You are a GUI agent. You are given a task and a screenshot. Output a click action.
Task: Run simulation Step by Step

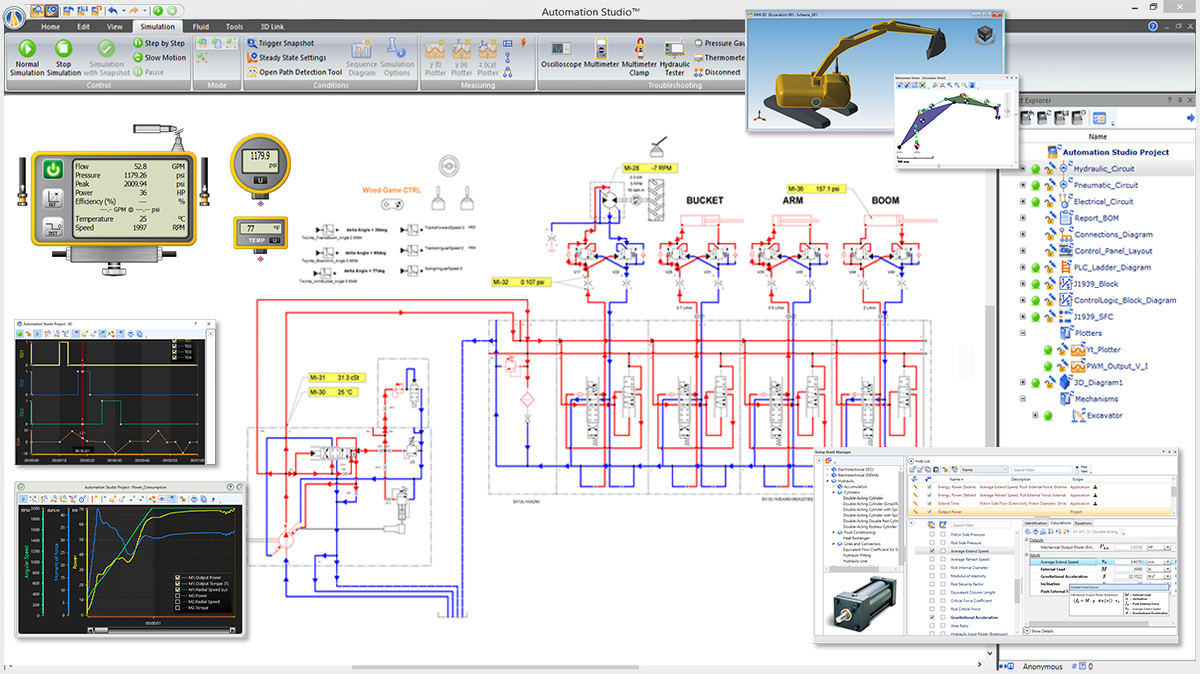(158, 43)
